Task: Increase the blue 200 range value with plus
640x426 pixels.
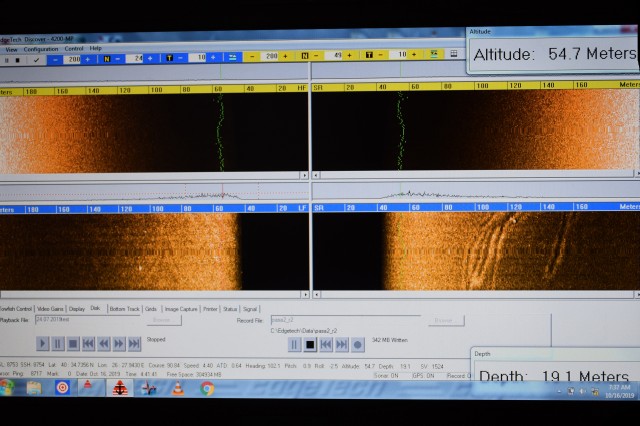Action: click(90, 59)
